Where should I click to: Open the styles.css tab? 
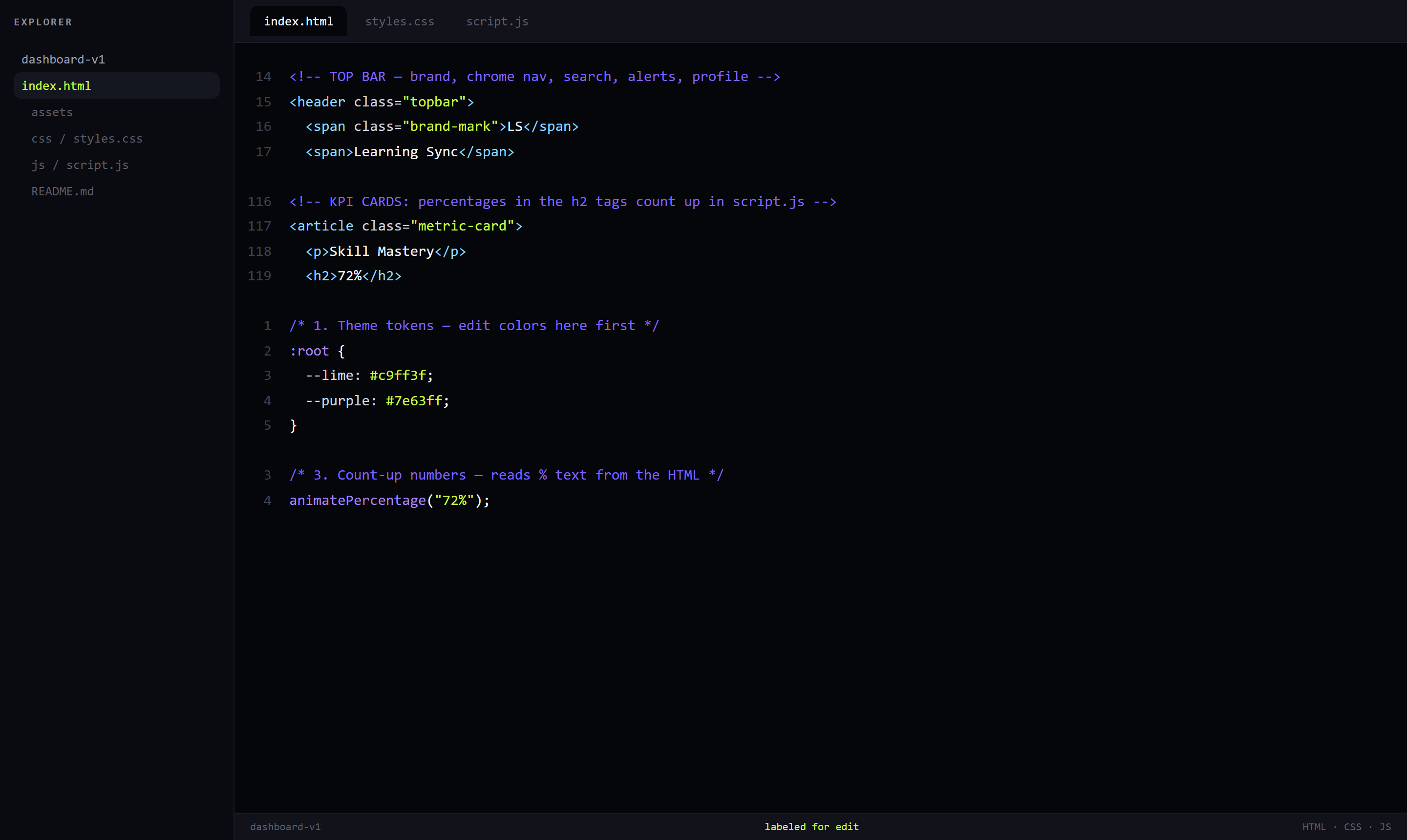point(399,21)
